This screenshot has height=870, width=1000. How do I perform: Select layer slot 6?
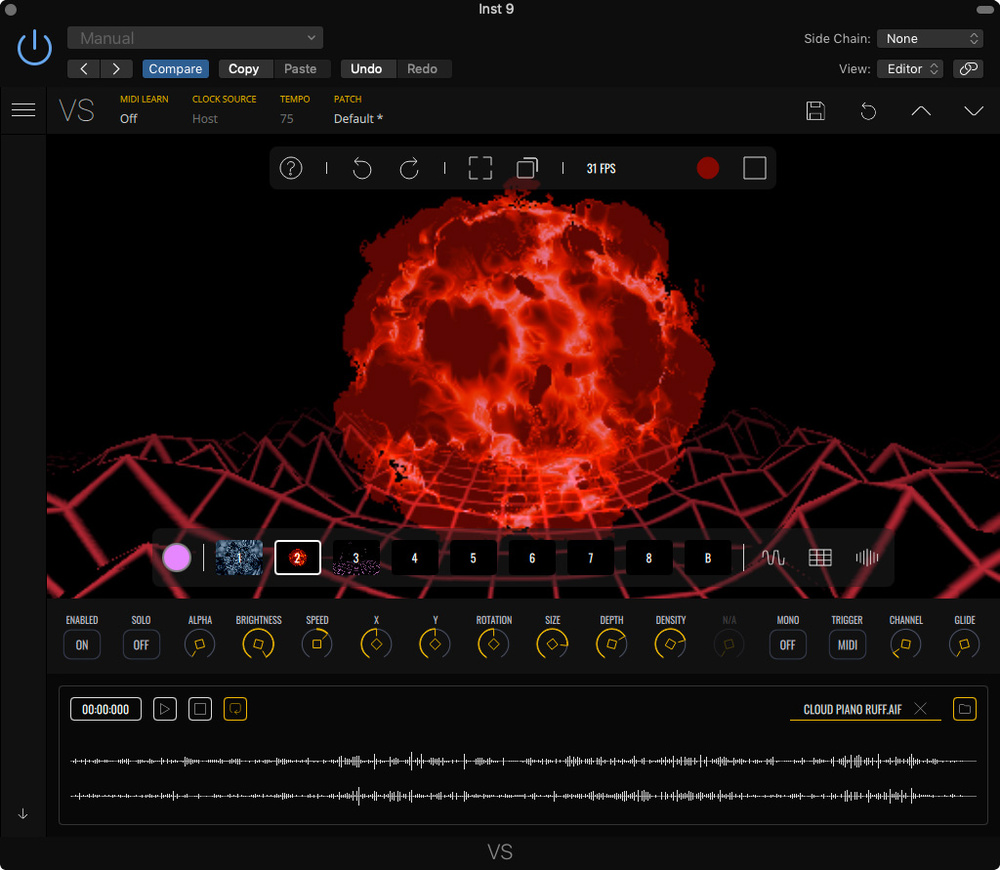[532, 558]
